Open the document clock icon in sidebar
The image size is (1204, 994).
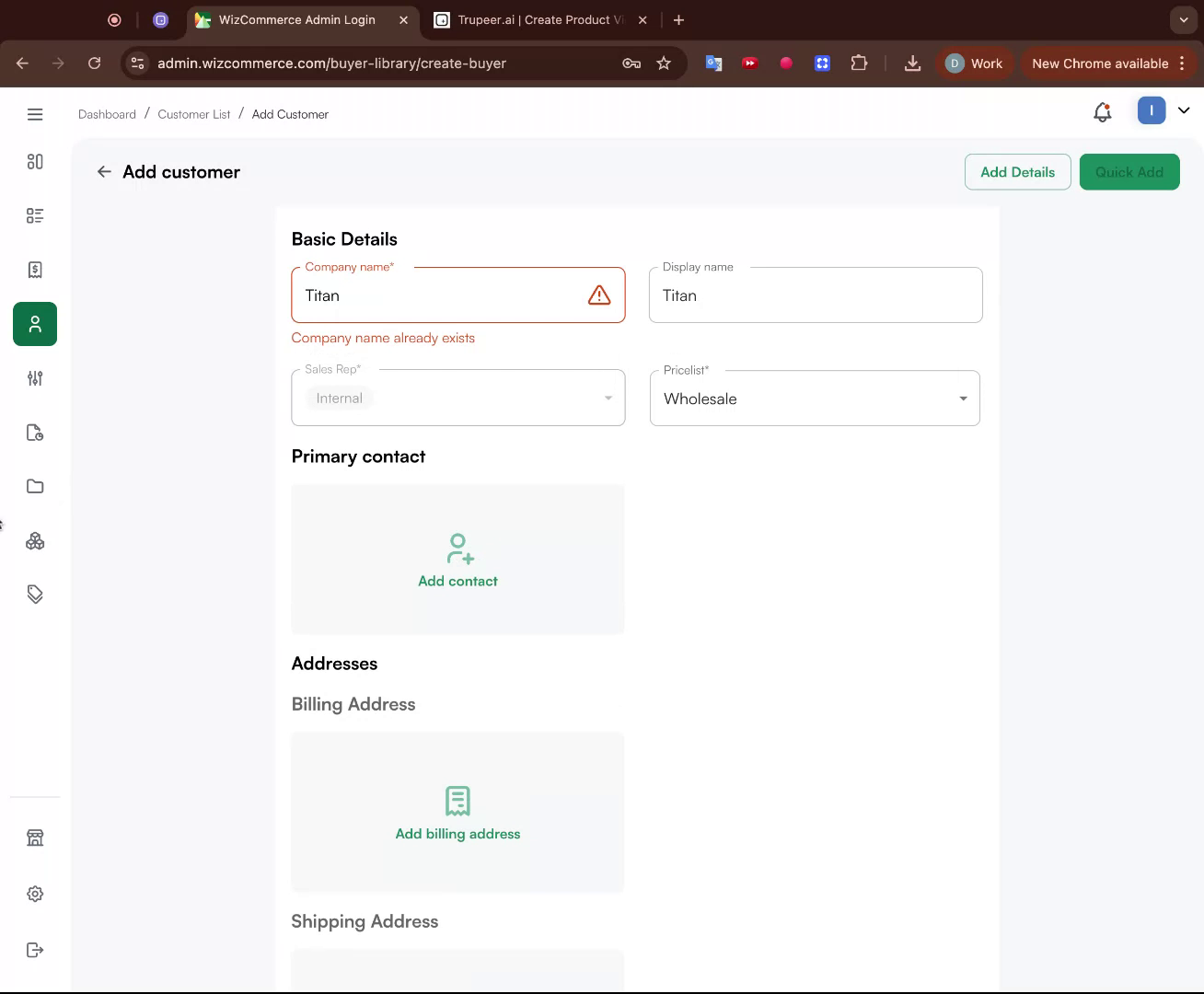pyautogui.click(x=35, y=433)
